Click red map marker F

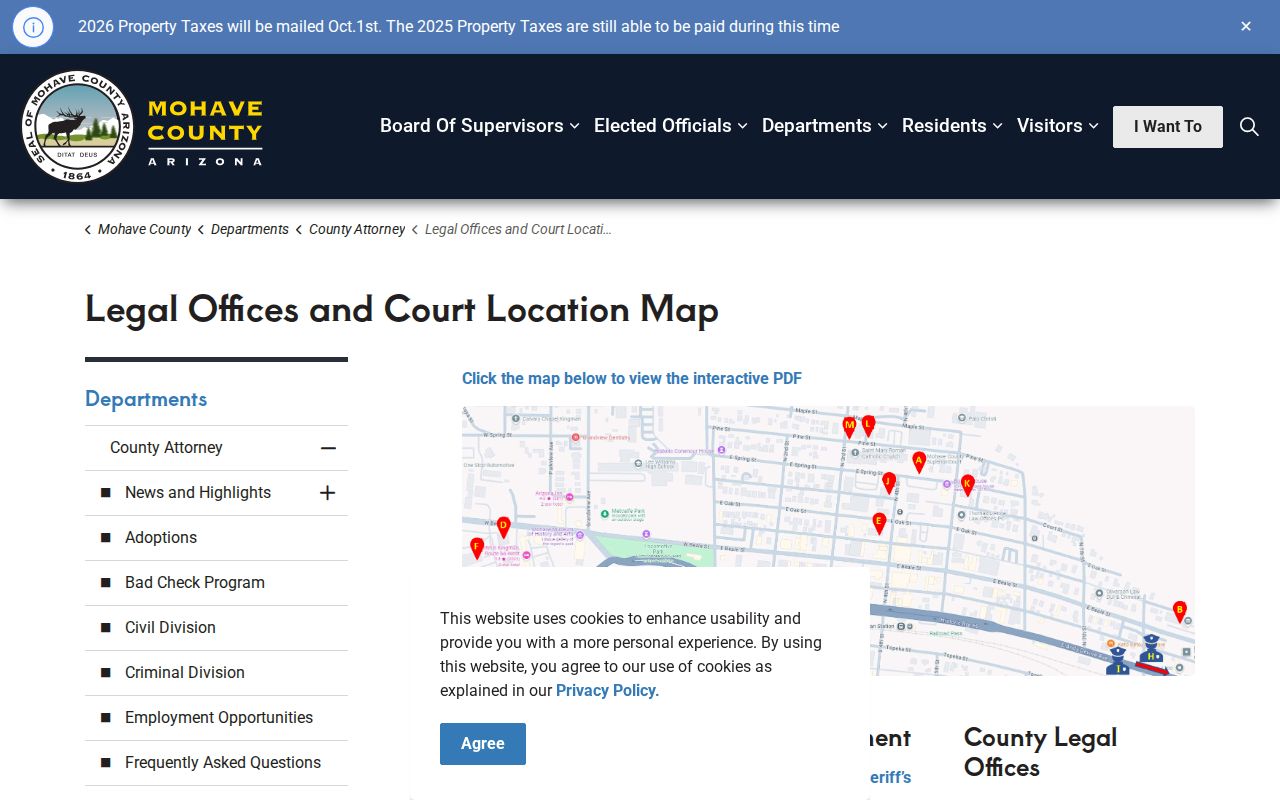coord(477,548)
